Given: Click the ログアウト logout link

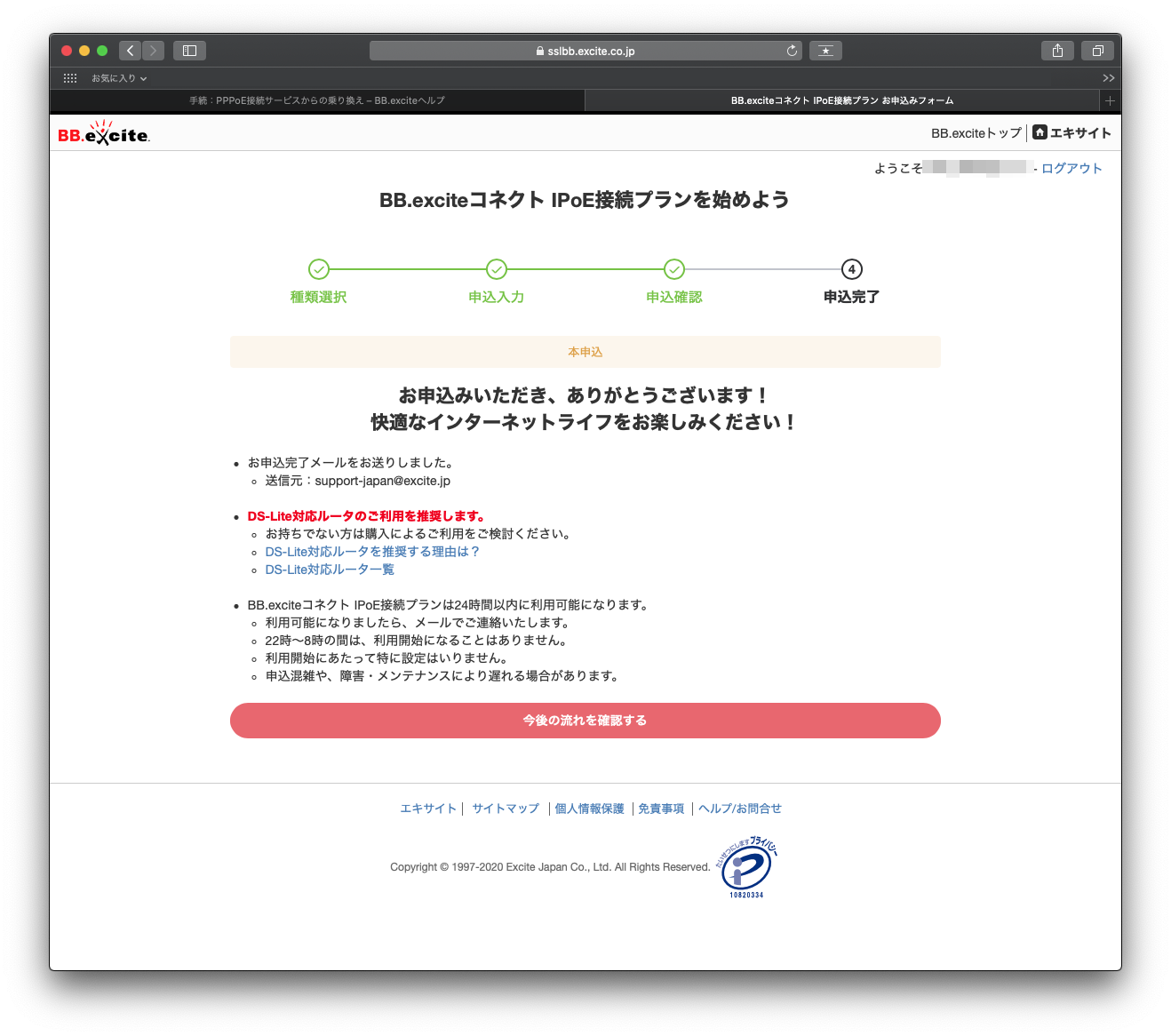Looking at the screenshot, I should 1071,168.
